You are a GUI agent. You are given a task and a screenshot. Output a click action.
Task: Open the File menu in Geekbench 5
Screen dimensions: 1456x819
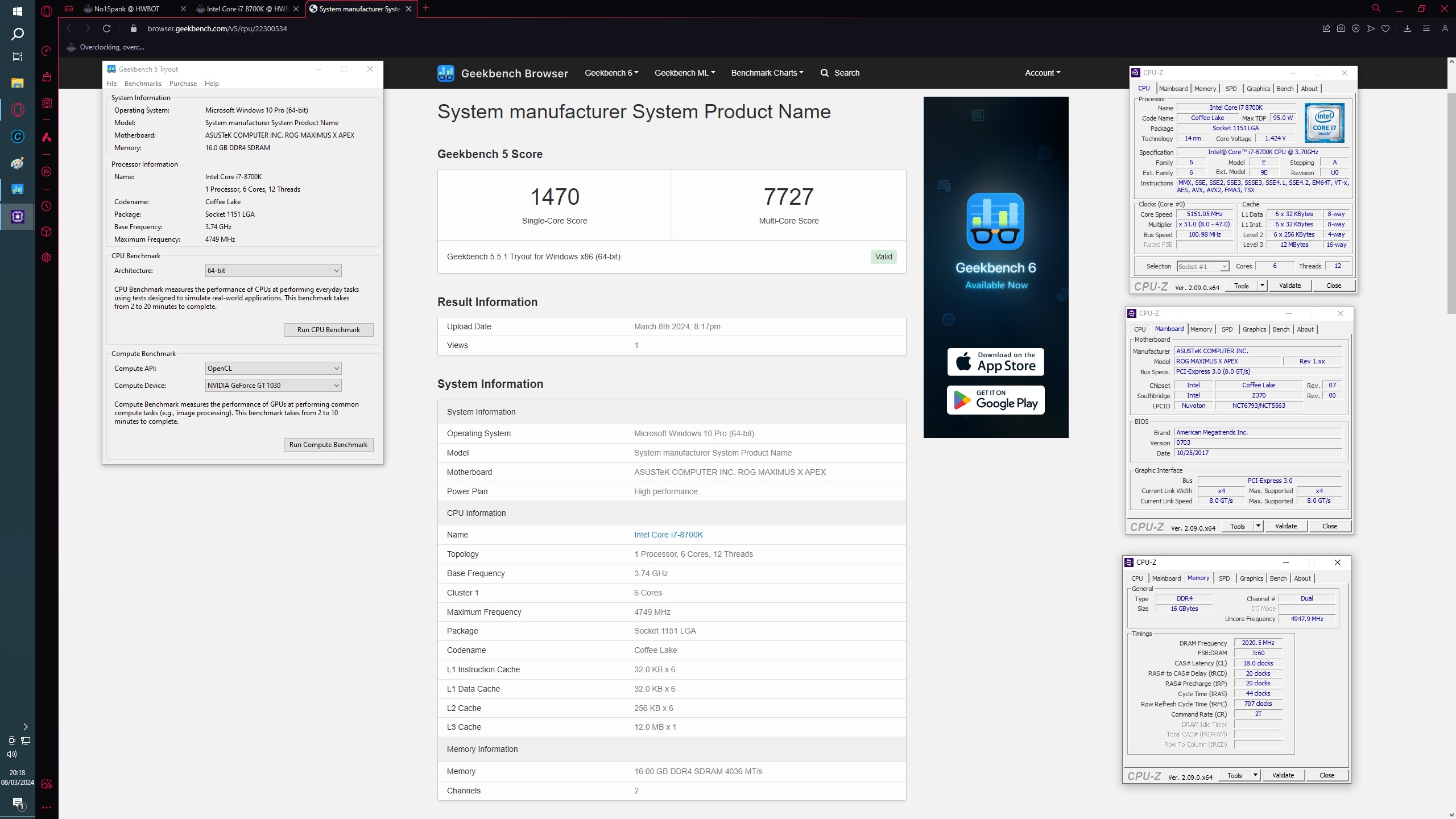[111, 84]
